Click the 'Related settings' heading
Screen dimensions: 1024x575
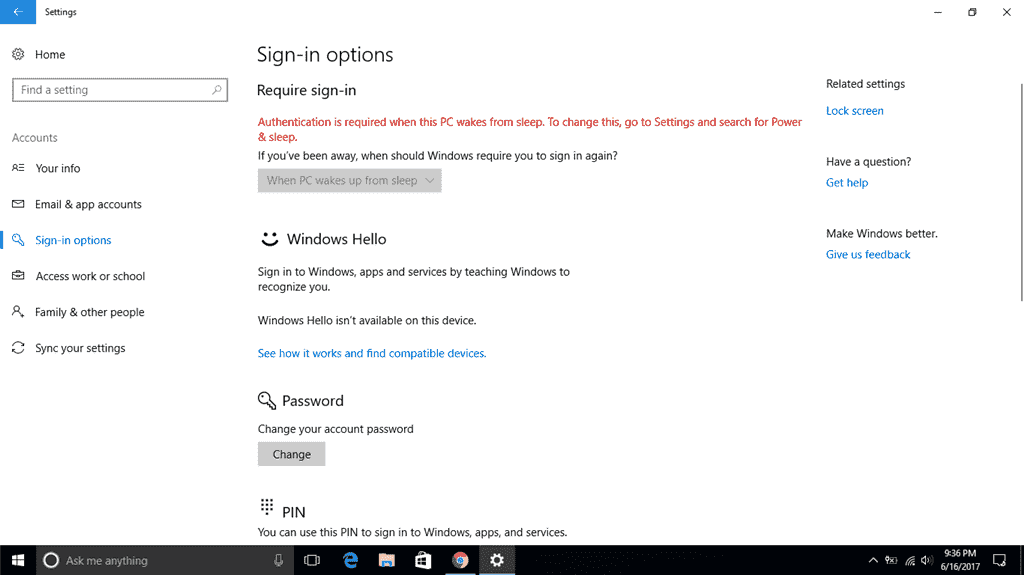pos(865,84)
